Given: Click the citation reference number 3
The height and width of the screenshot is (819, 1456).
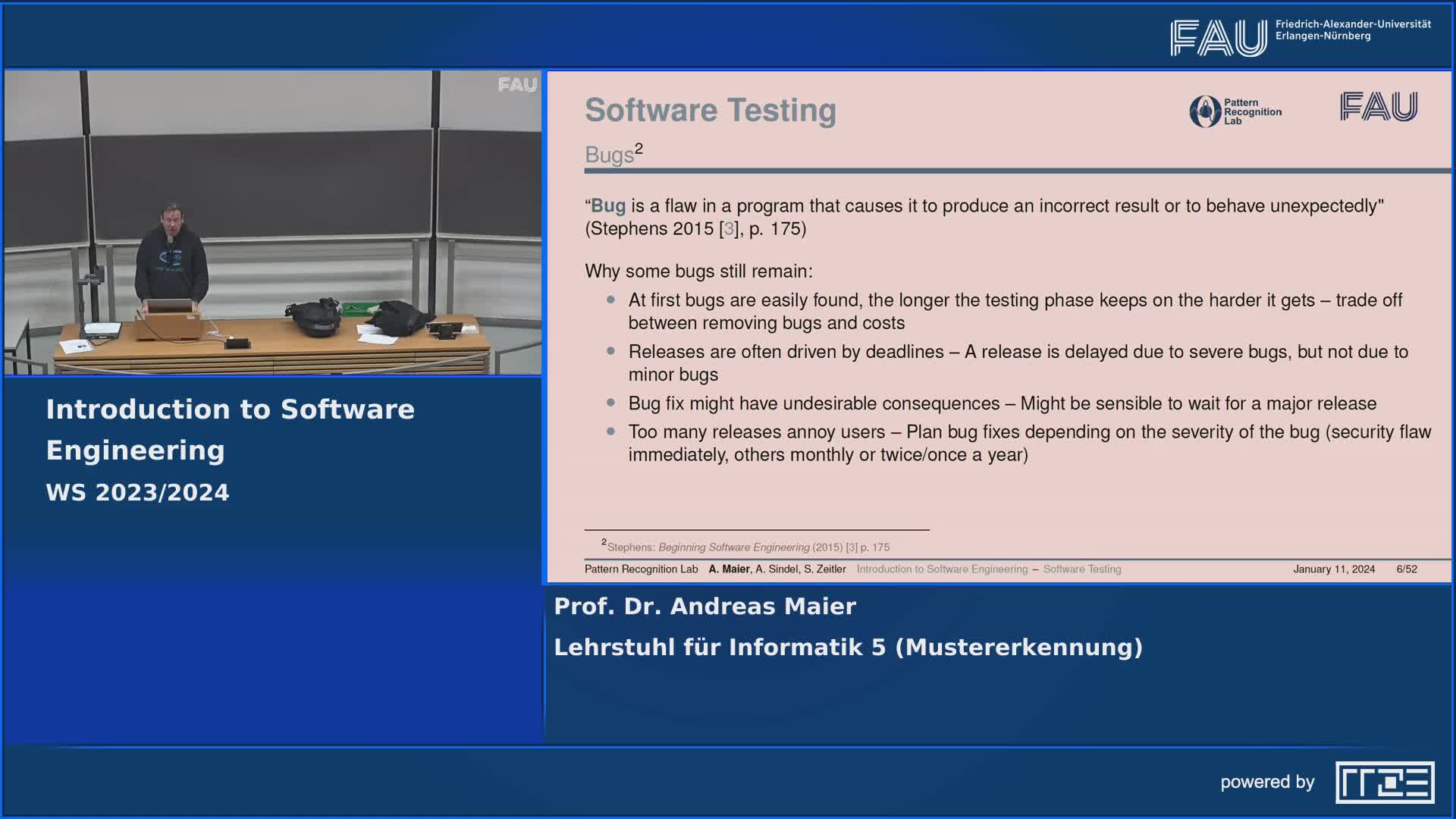Looking at the screenshot, I should coord(728,229).
